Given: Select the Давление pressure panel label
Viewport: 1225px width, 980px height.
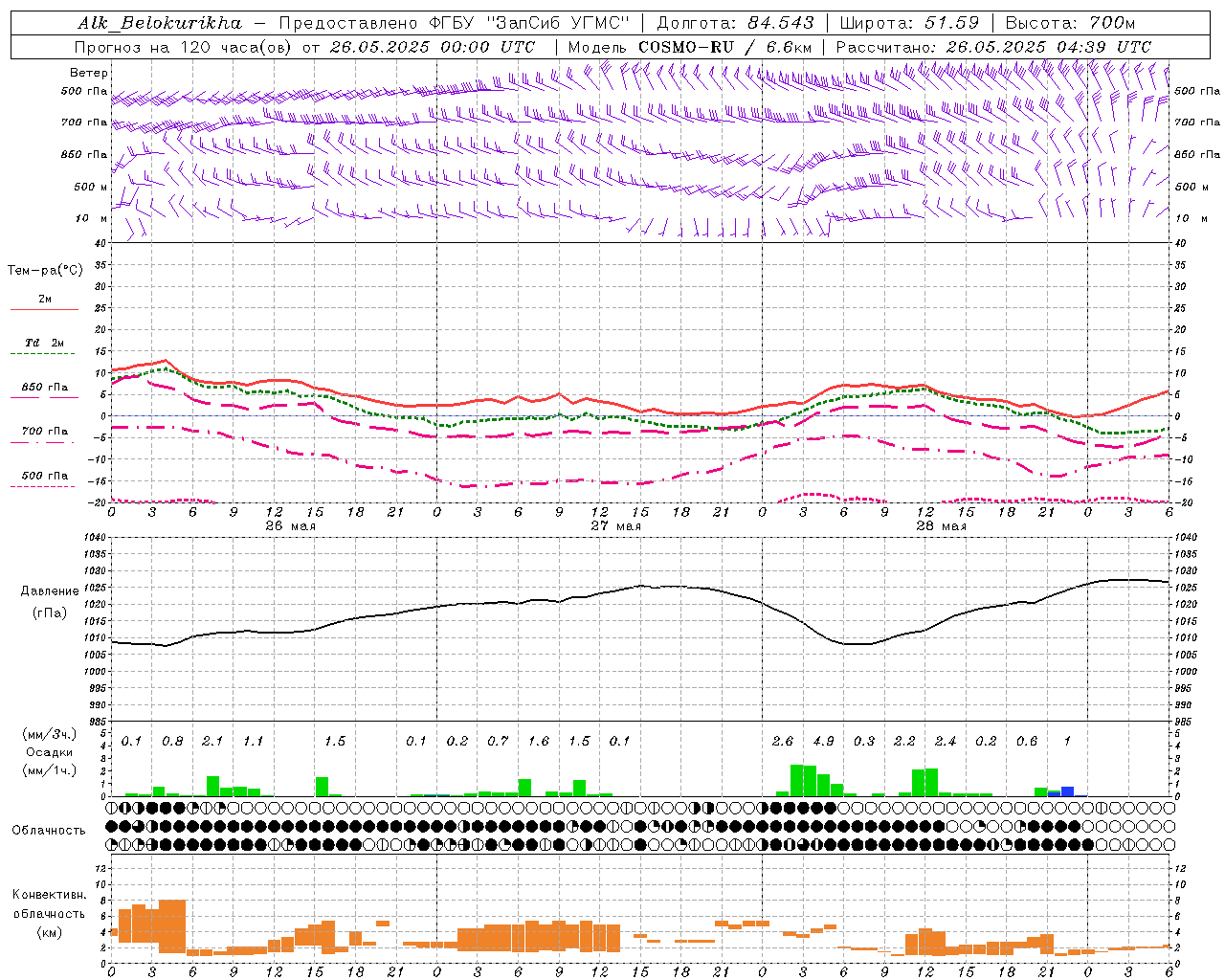Looking at the screenshot, I should pos(50,591).
